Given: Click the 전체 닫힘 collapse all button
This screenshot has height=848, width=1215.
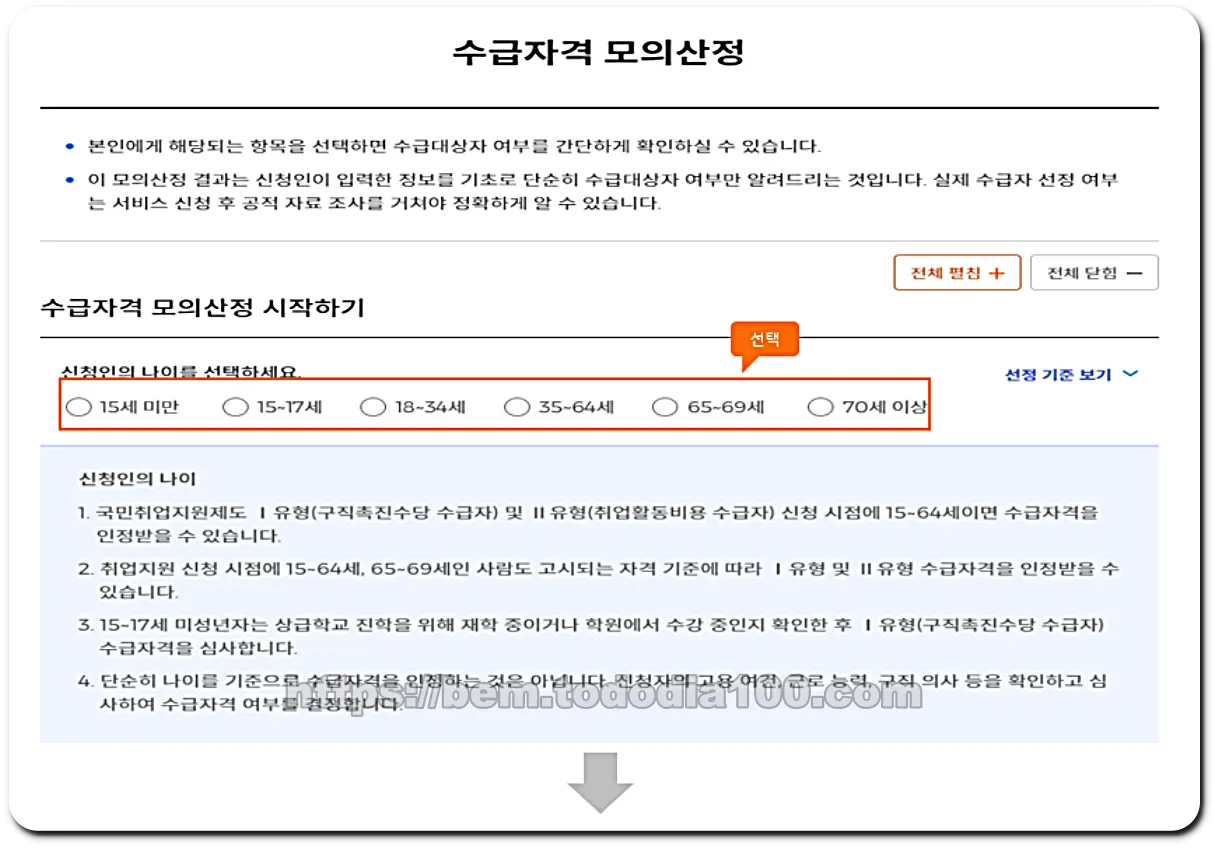Looking at the screenshot, I should tap(1094, 271).
